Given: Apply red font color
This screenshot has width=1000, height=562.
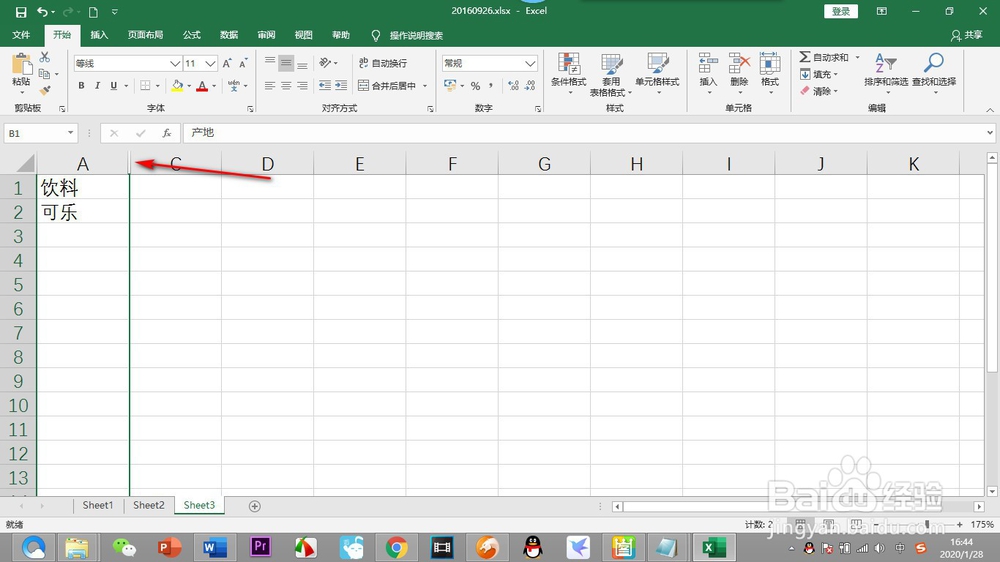Looking at the screenshot, I should (x=202, y=85).
